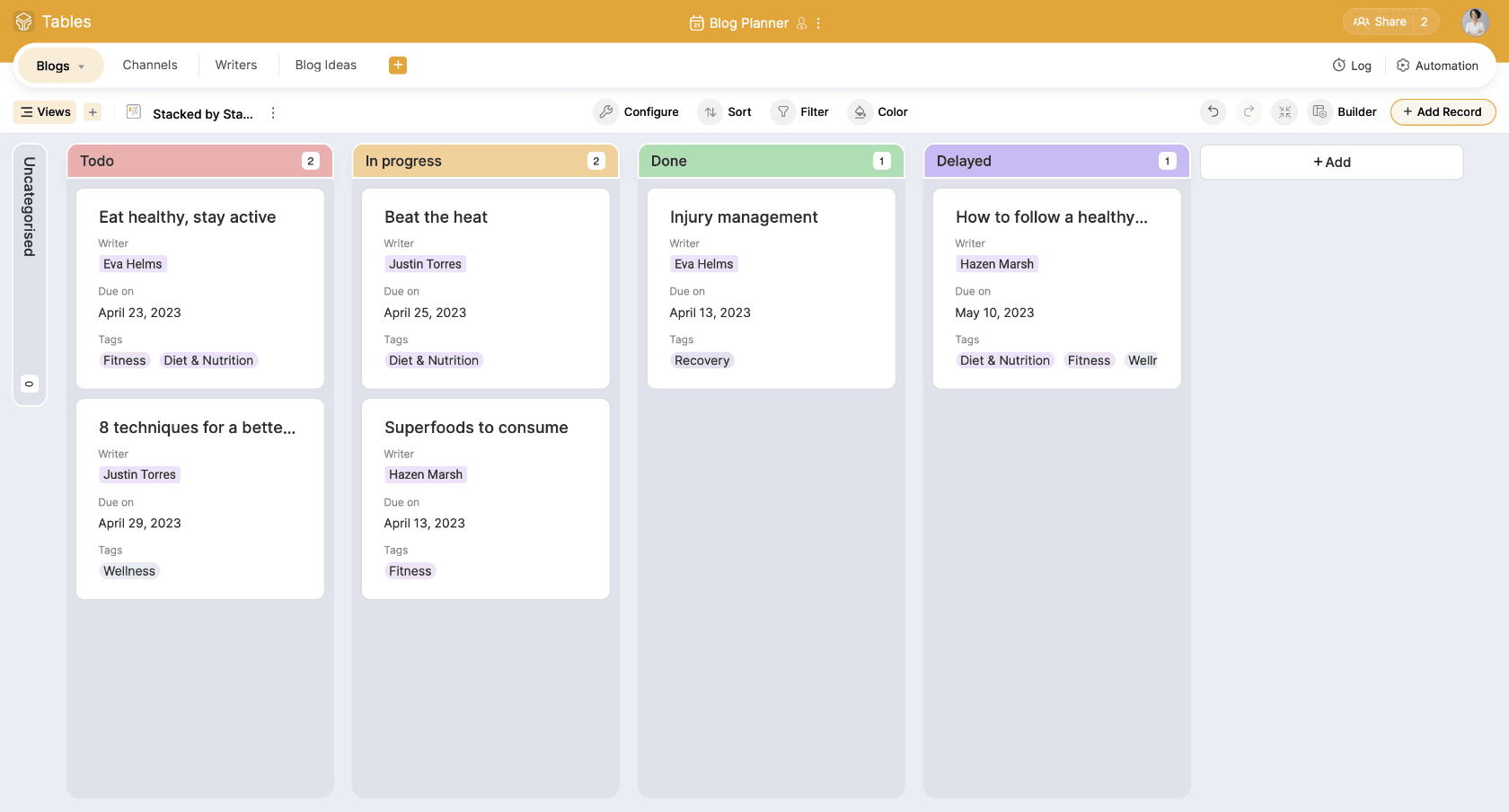Switch to the Writers tab
Image resolution: width=1509 pixels, height=812 pixels.
[236, 65]
